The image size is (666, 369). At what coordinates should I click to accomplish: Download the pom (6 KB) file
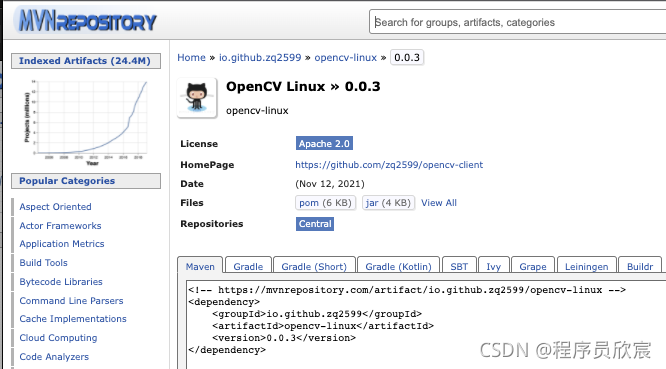point(325,203)
